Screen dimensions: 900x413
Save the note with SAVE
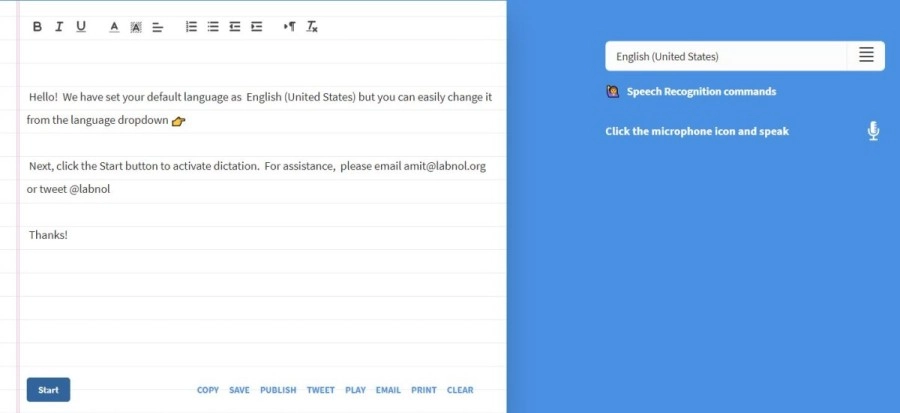coord(239,390)
